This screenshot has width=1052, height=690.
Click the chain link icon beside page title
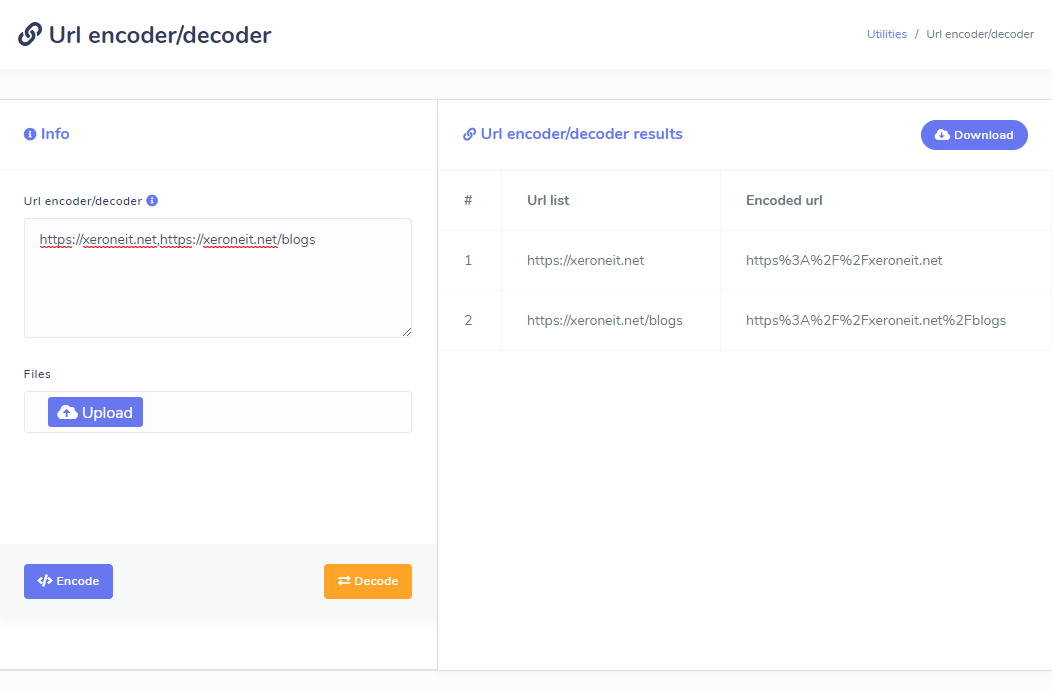click(30, 35)
